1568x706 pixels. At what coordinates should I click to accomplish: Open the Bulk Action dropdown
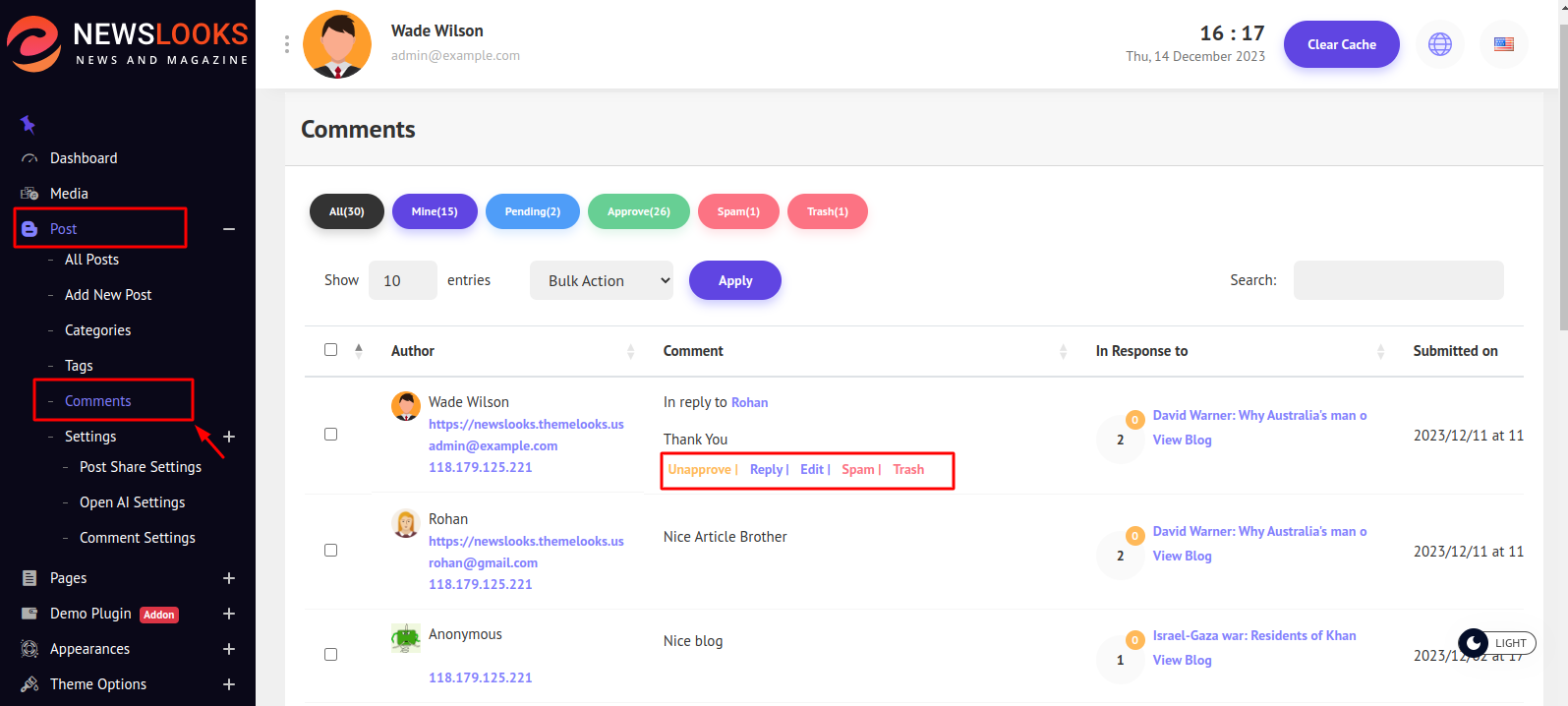point(601,280)
